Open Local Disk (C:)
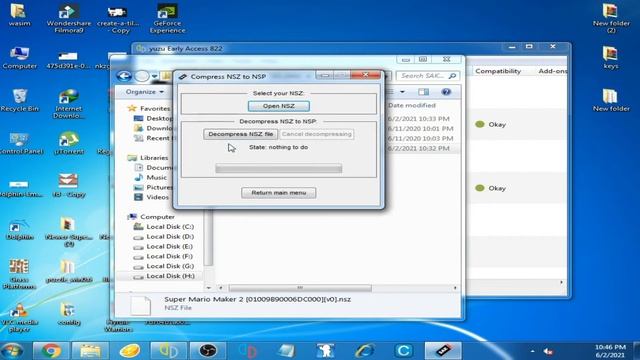 click(x=170, y=227)
